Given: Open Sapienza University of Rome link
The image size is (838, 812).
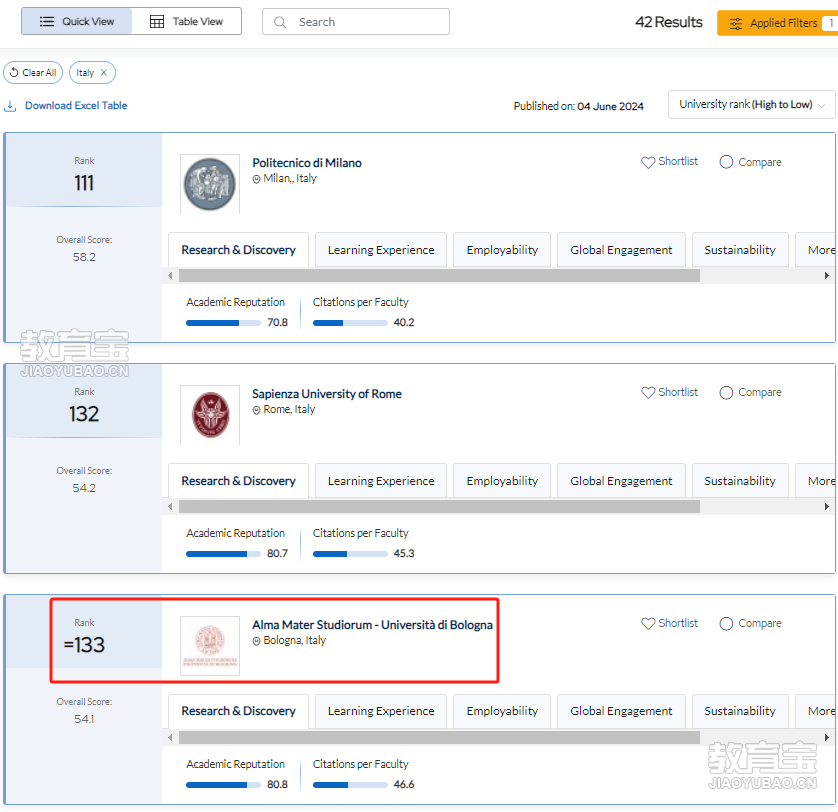Looking at the screenshot, I should click(327, 394).
